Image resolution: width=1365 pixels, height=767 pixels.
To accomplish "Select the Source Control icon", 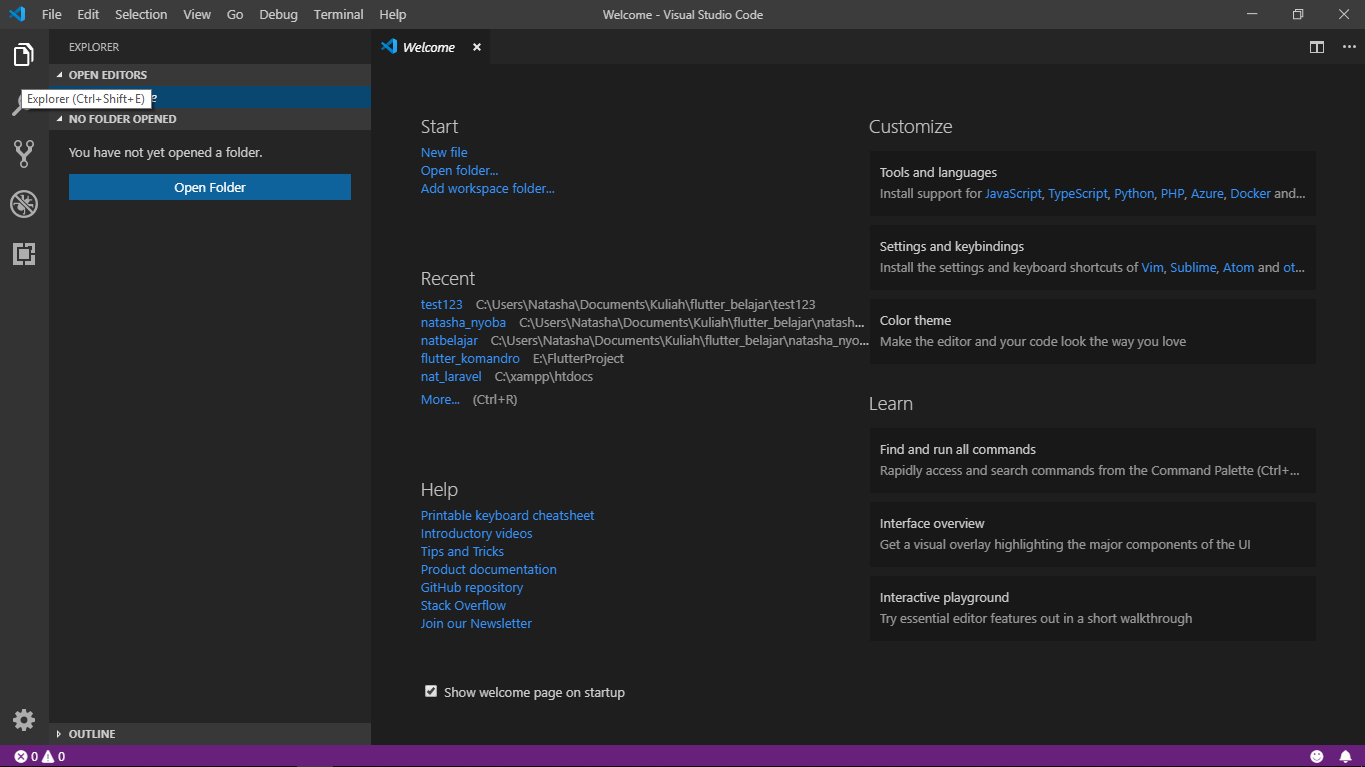I will [x=23, y=153].
